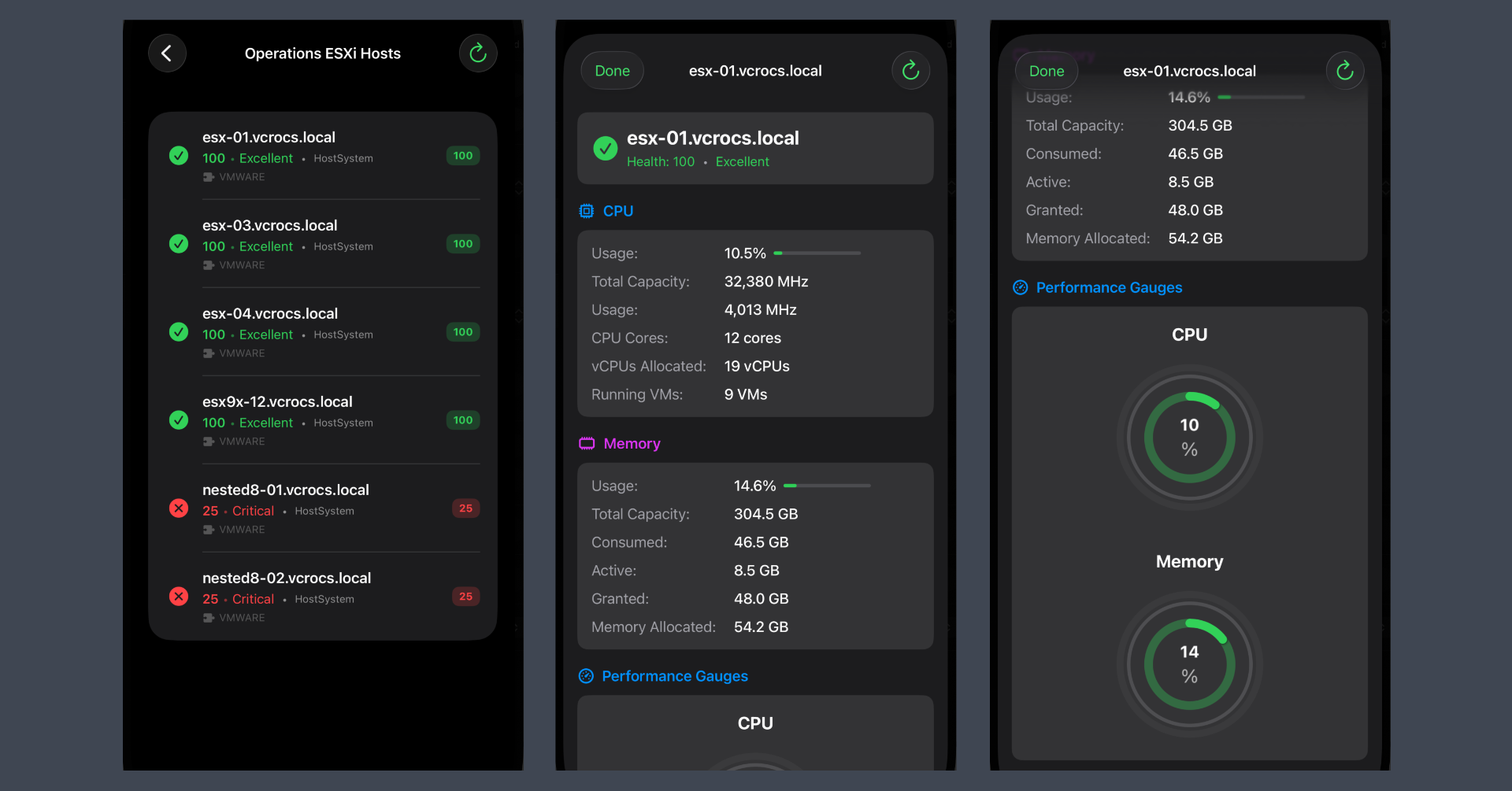Click the 25 health badge for nested8-02.vcrocs.local
1512x791 pixels.
[465, 597]
